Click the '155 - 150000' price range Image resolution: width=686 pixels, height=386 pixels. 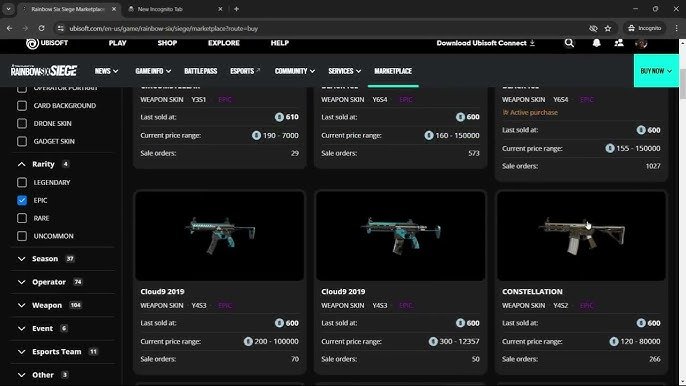click(638, 148)
